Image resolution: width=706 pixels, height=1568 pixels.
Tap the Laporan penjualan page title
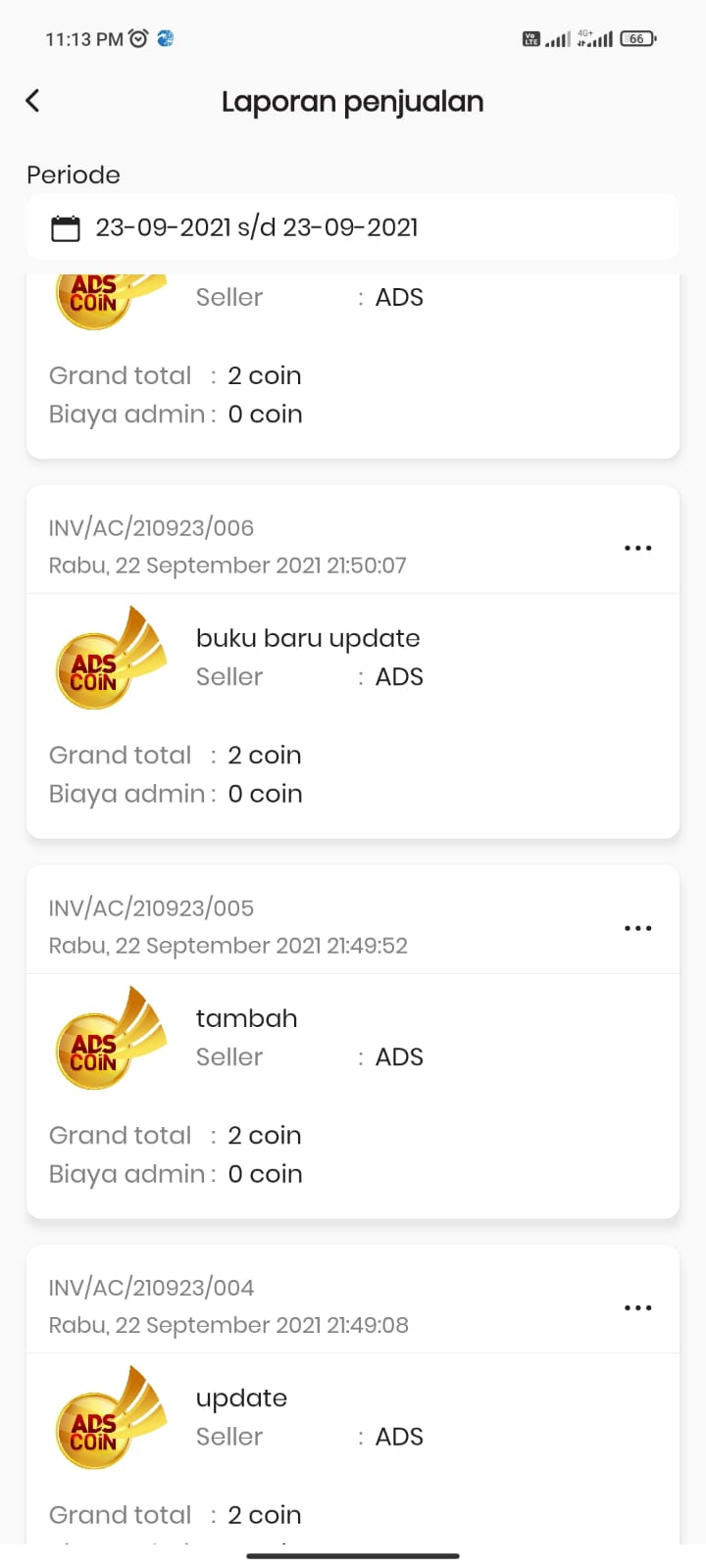(353, 102)
